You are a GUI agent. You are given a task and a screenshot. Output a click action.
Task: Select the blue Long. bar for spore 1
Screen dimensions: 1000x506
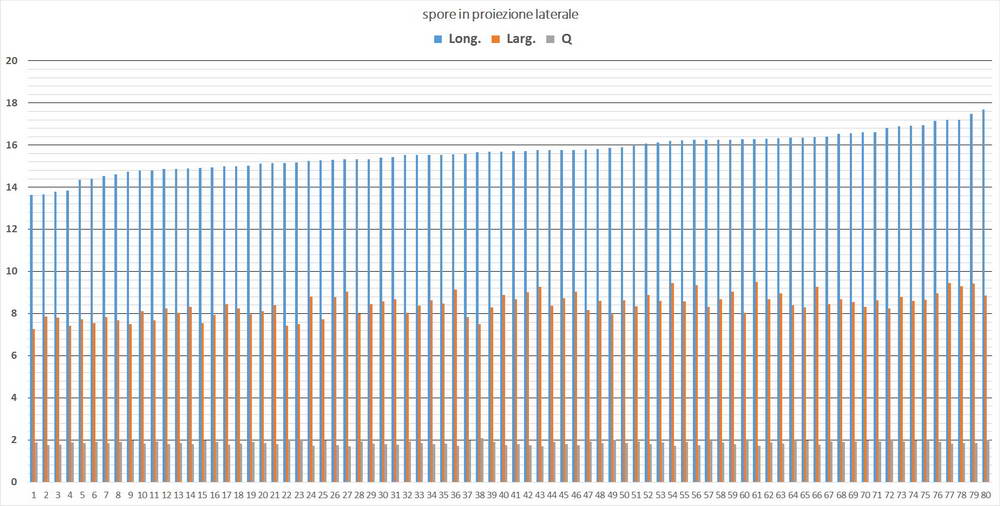pos(31,338)
